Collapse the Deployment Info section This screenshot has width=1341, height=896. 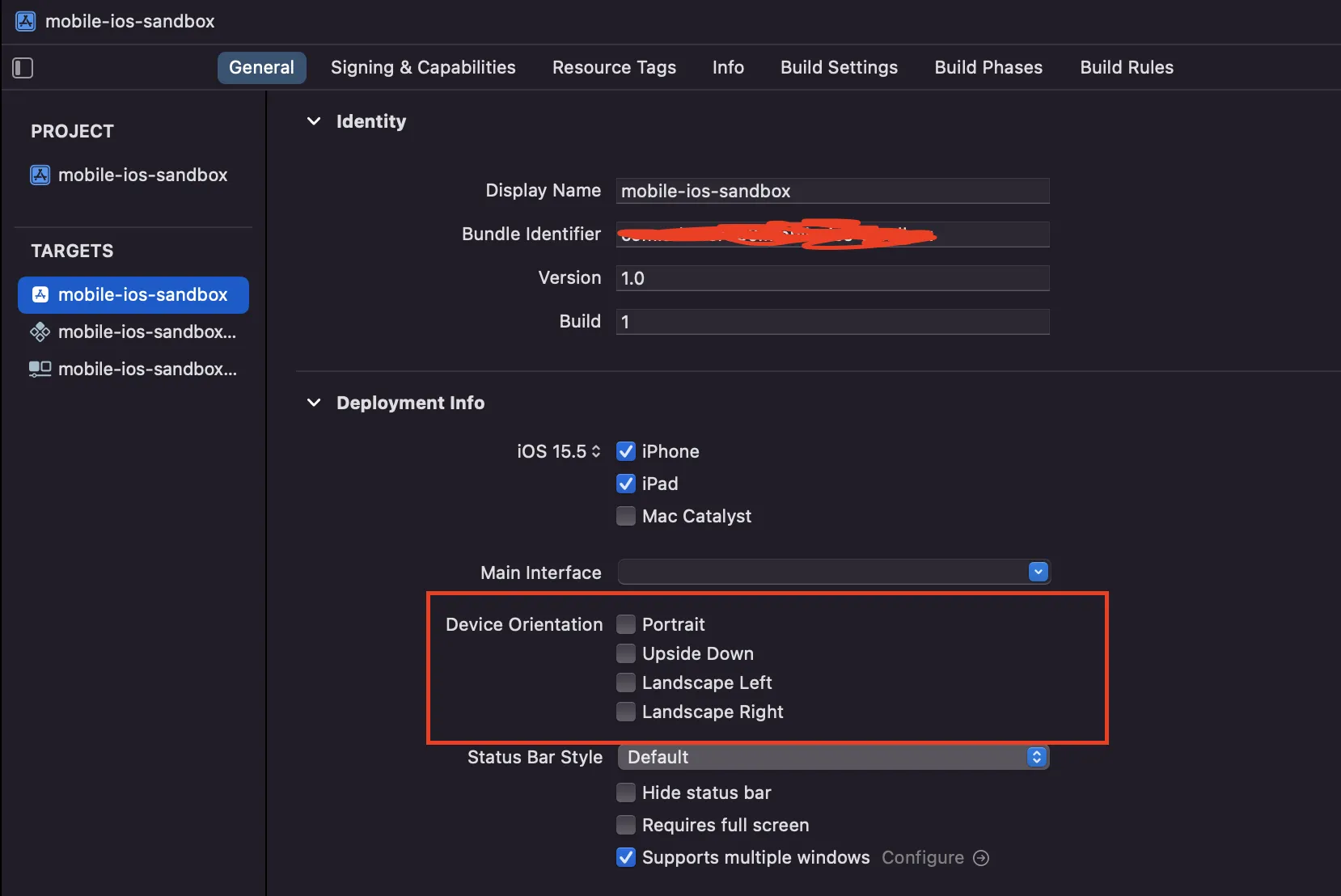314,403
